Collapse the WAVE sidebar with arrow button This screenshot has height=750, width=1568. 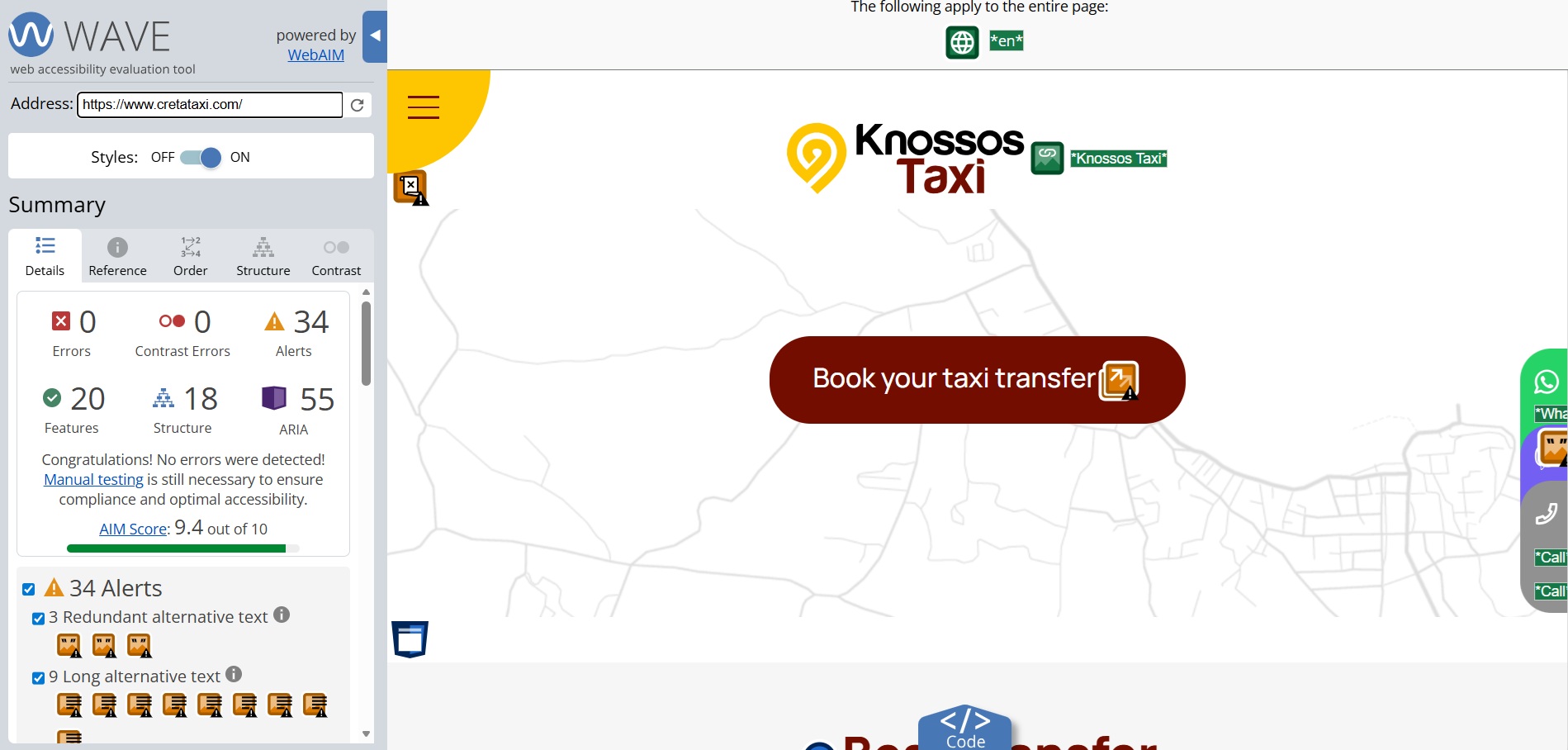point(375,36)
